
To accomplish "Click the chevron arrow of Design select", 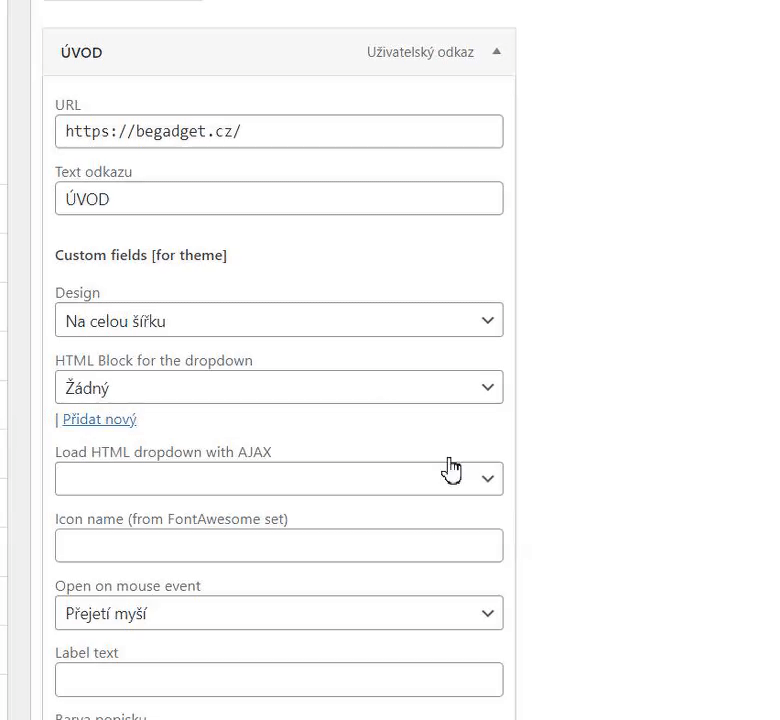I will pyautogui.click(x=487, y=321).
